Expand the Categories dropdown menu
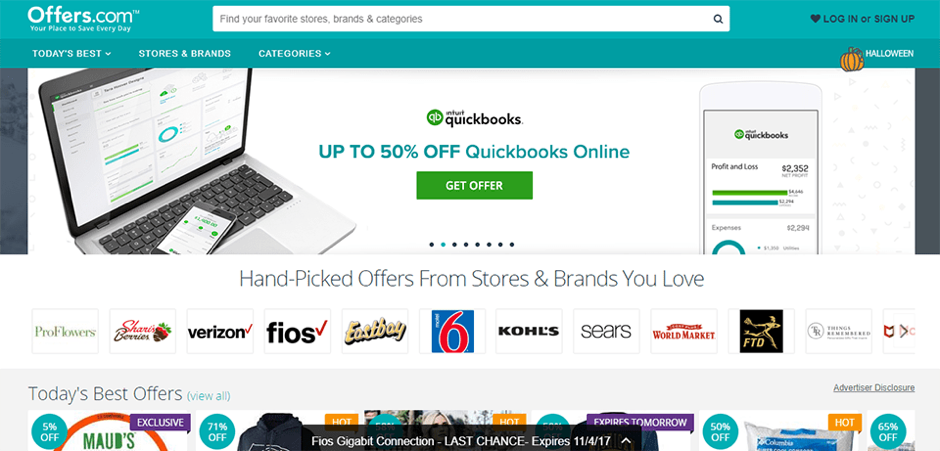Viewport: 940px width, 451px height. coord(294,53)
